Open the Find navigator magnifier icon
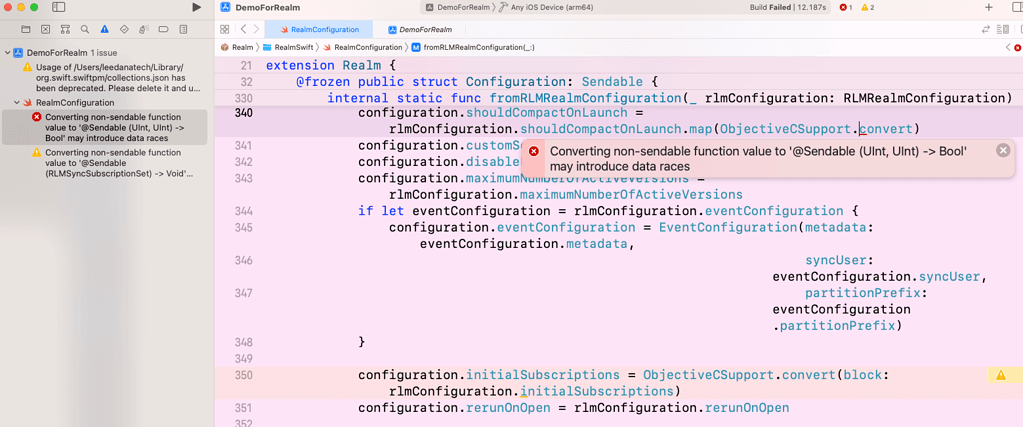1023x427 pixels. [84, 30]
